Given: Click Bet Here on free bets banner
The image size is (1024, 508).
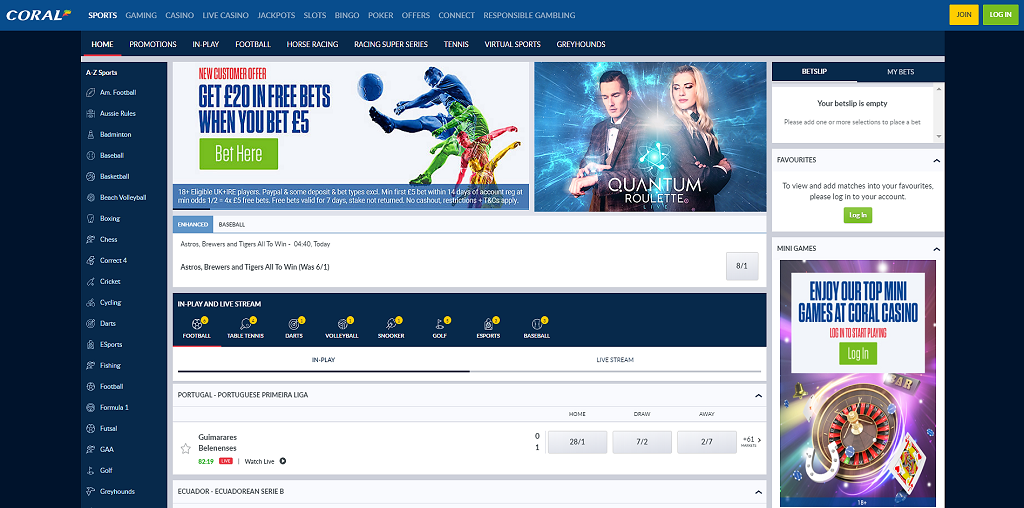Looking at the screenshot, I should click(x=238, y=154).
